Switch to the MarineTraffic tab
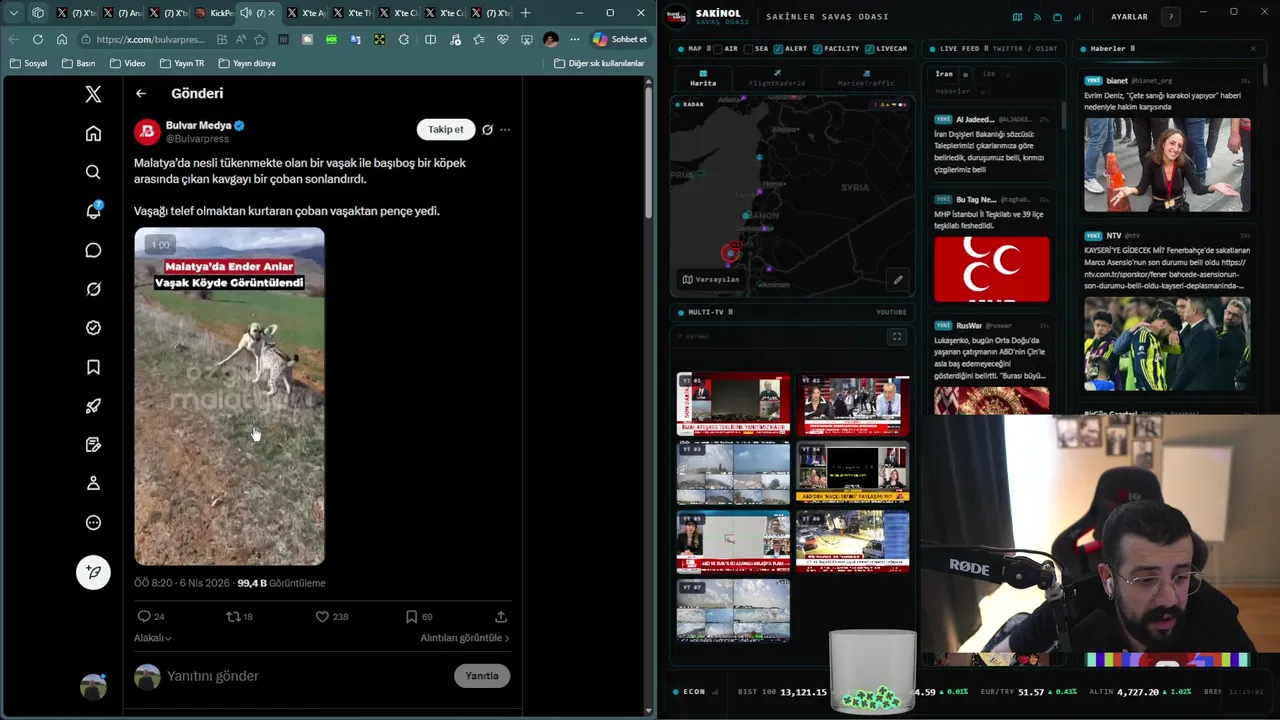 pos(866,79)
